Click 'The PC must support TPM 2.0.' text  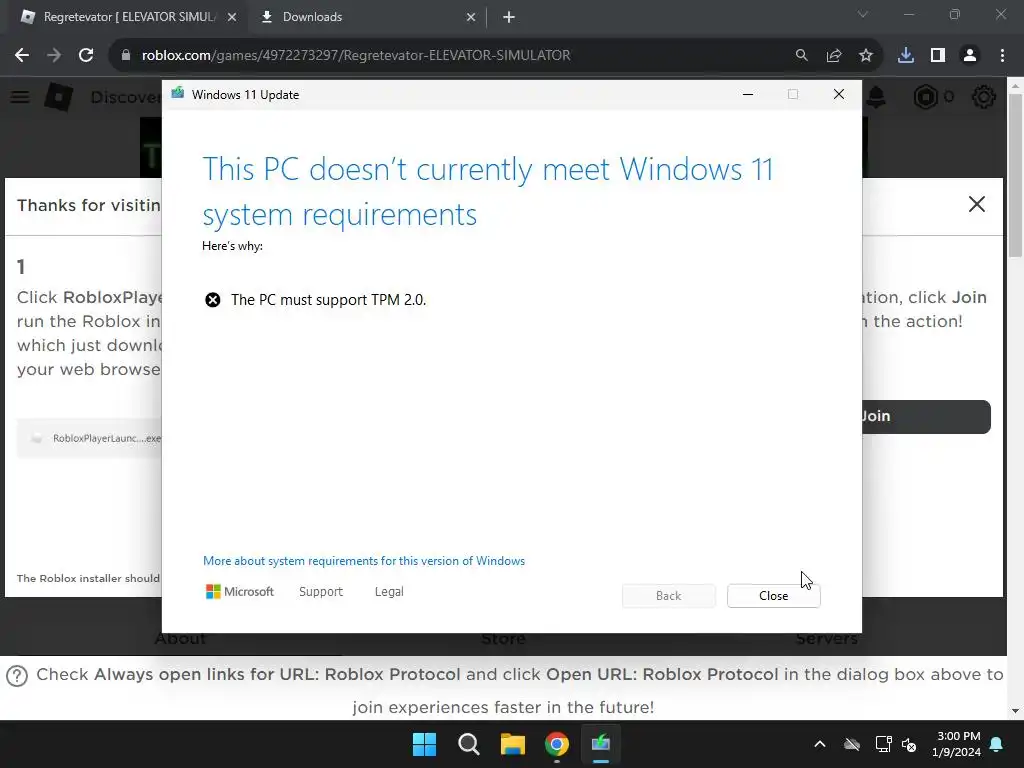328,300
